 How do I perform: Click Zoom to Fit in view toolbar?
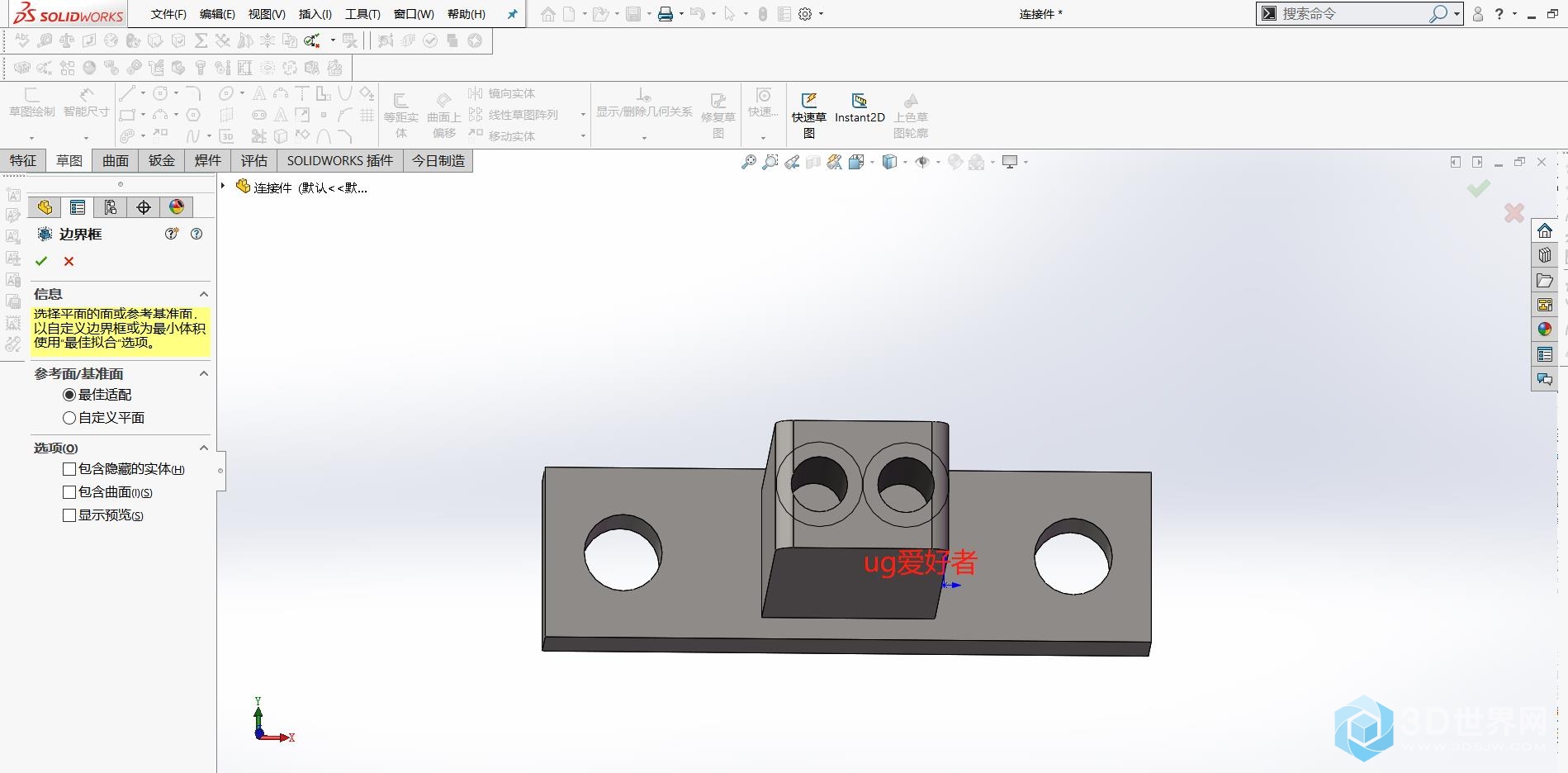[749, 162]
